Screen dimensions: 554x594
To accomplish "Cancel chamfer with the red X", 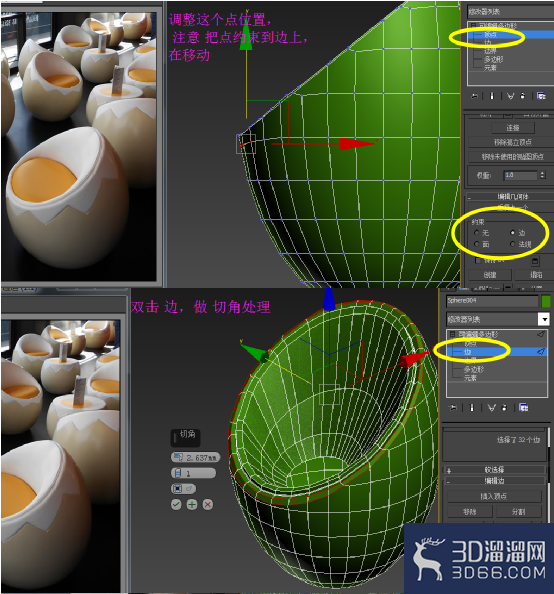I will [208, 505].
